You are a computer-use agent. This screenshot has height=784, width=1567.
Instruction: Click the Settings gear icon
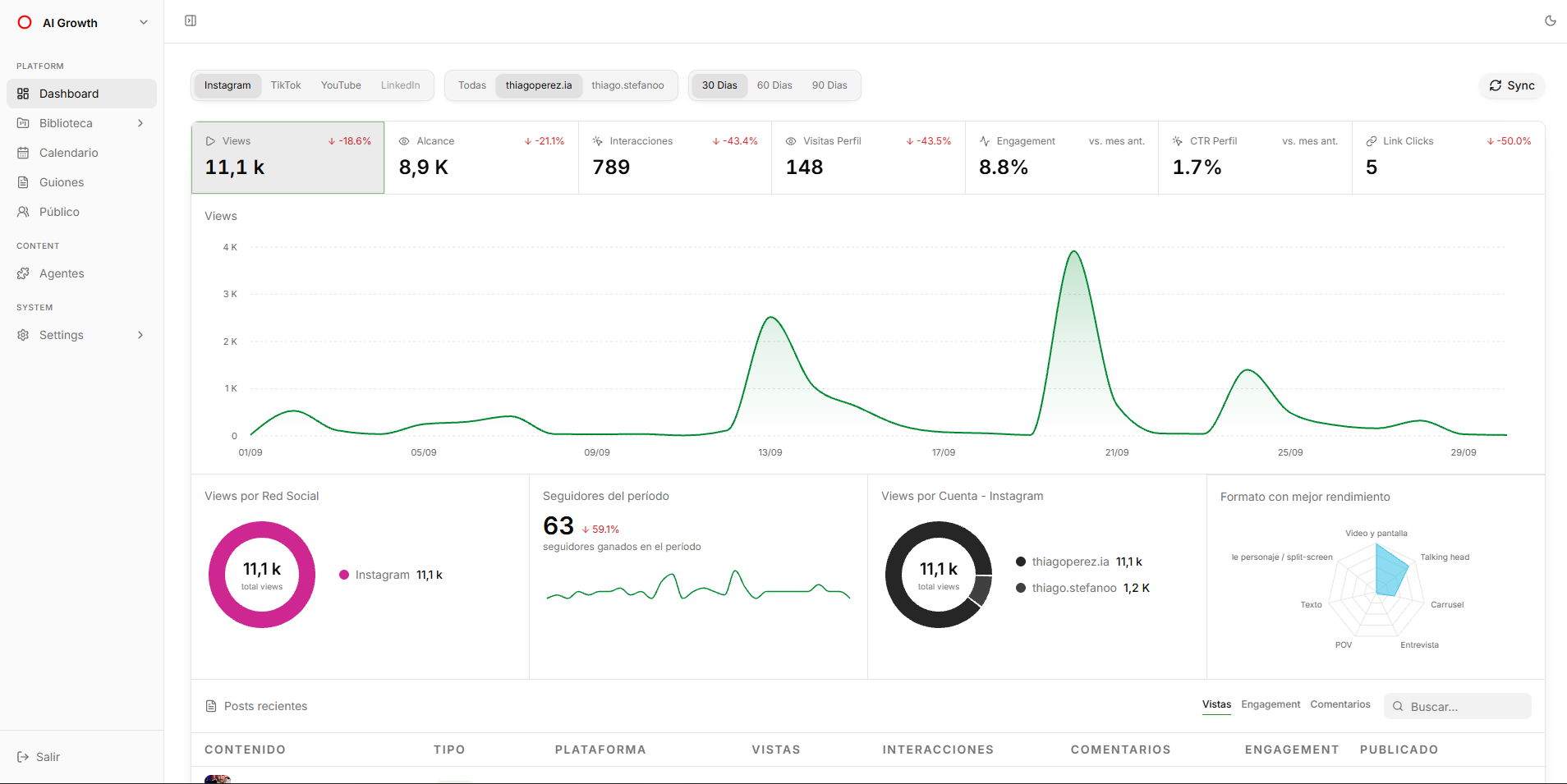click(x=23, y=335)
